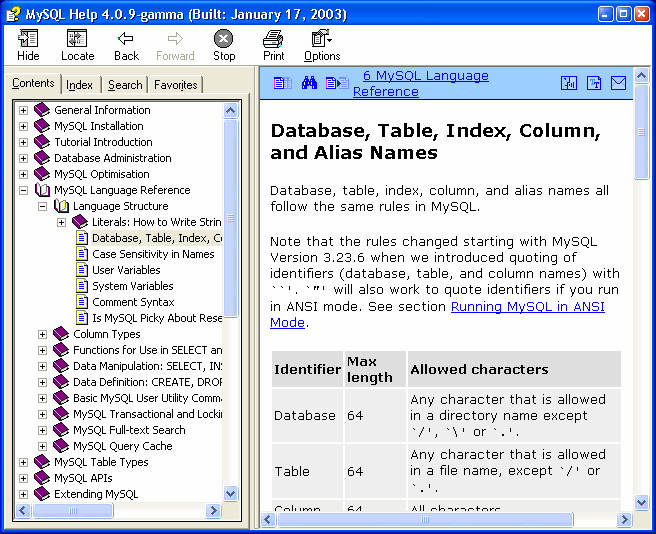Image resolution: width=656 pixels, height=534 pixels.
Task: Click the MySQL Installation book icon
Action: tap(42, 126)
